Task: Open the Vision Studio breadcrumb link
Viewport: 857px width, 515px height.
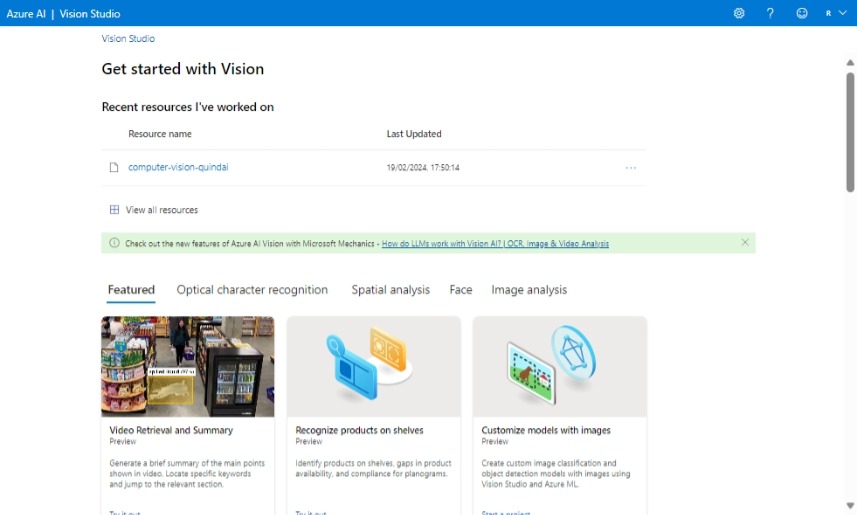Action: point(128,38)
